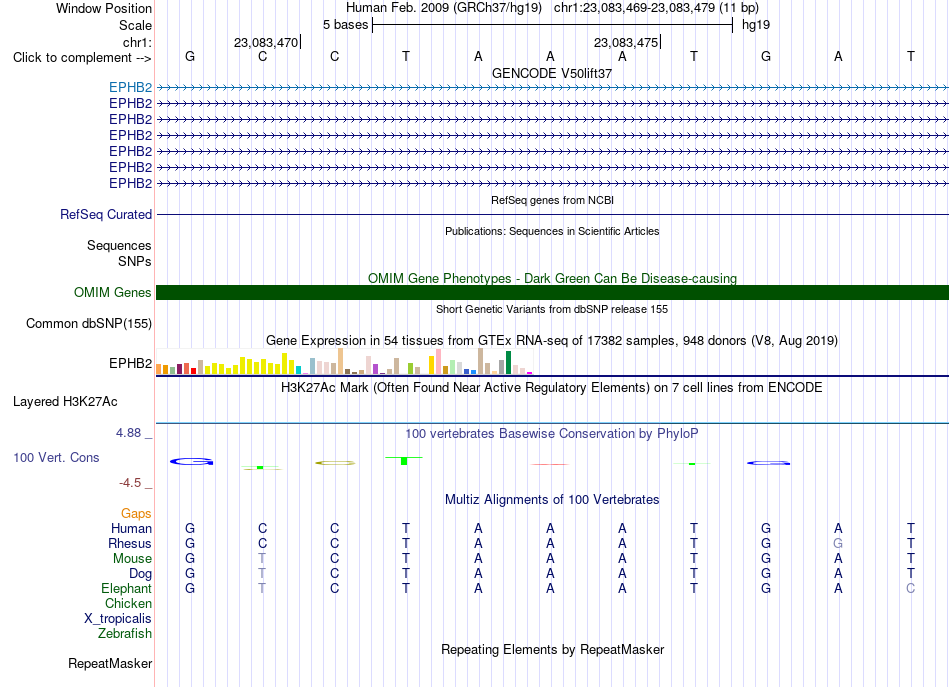The height and width of the screenshot is (687, 950).
Task: Click the 23,083,475 position marker
Action: pos(626,42)
